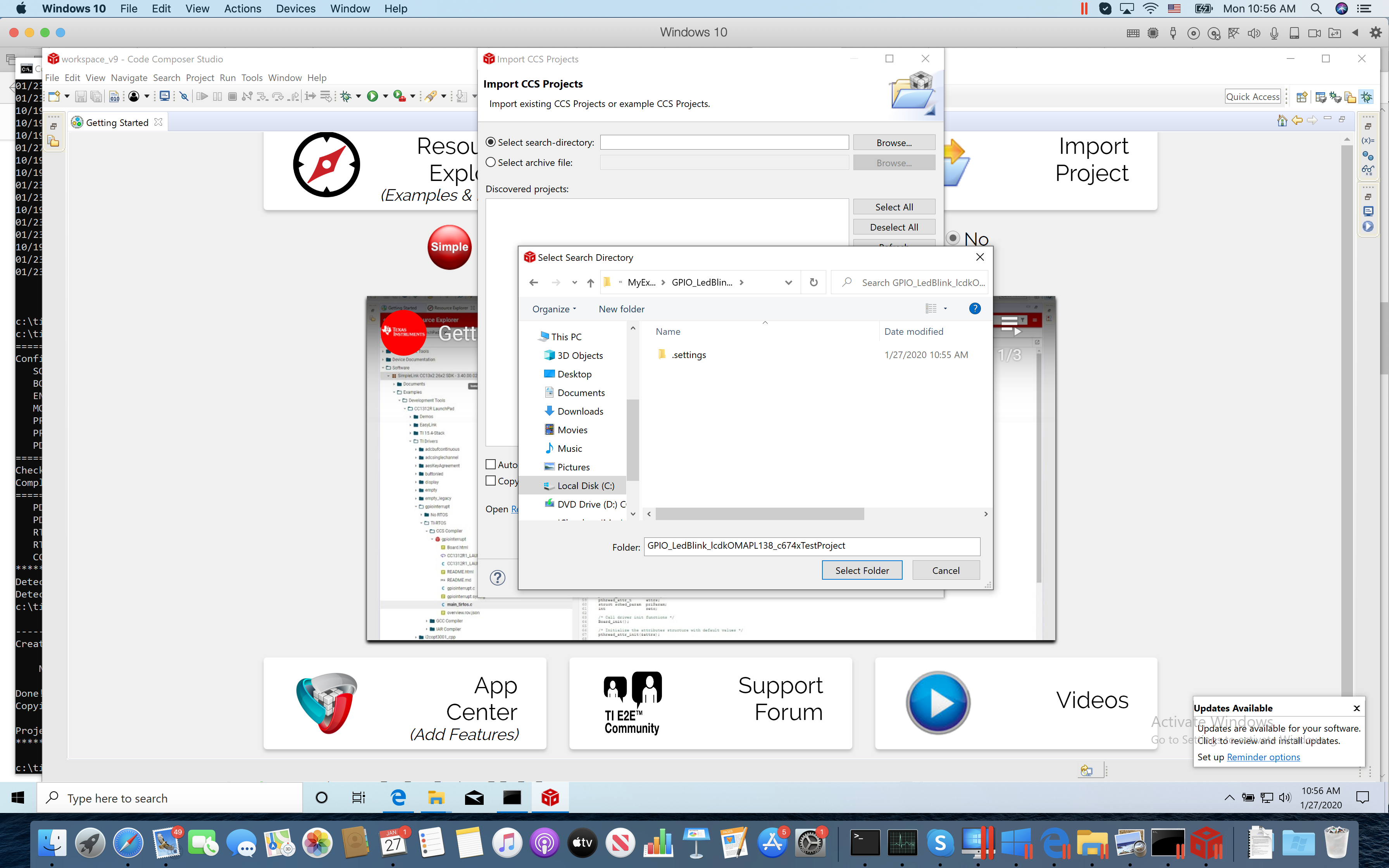The width and height of the screenshot is (1389, 868).
Task: Click the New folder button
Action: [x=621, y=309]
